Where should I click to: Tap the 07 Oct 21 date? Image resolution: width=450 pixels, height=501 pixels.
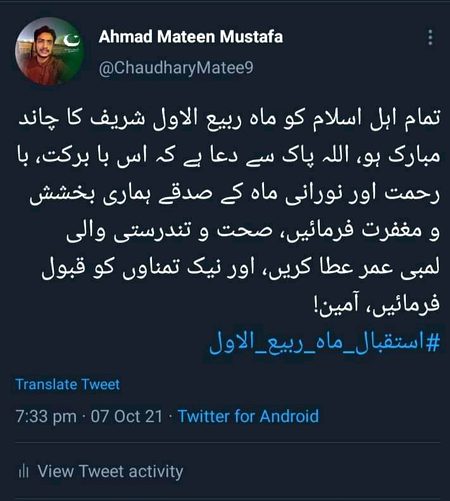tap(127, 416)
